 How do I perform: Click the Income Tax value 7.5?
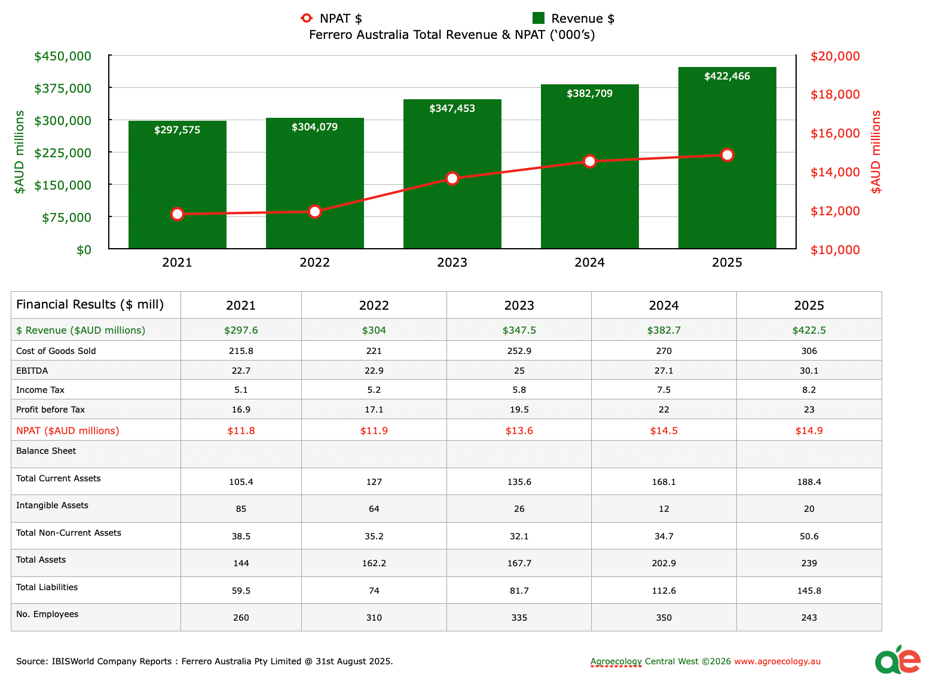tap(664, 390)
